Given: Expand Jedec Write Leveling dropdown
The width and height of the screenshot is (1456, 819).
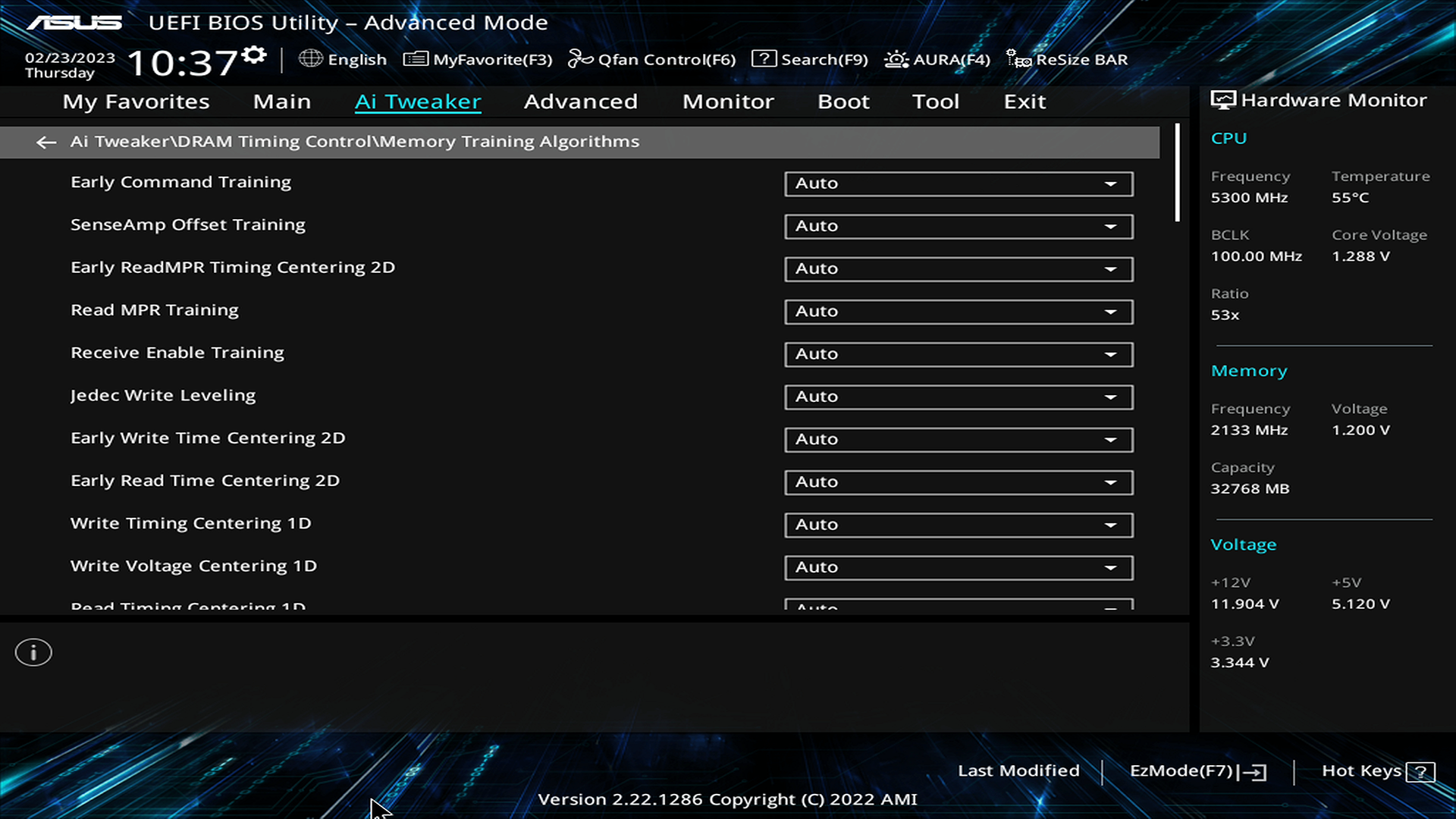Looking at the screenshot, I should point(959,397).
